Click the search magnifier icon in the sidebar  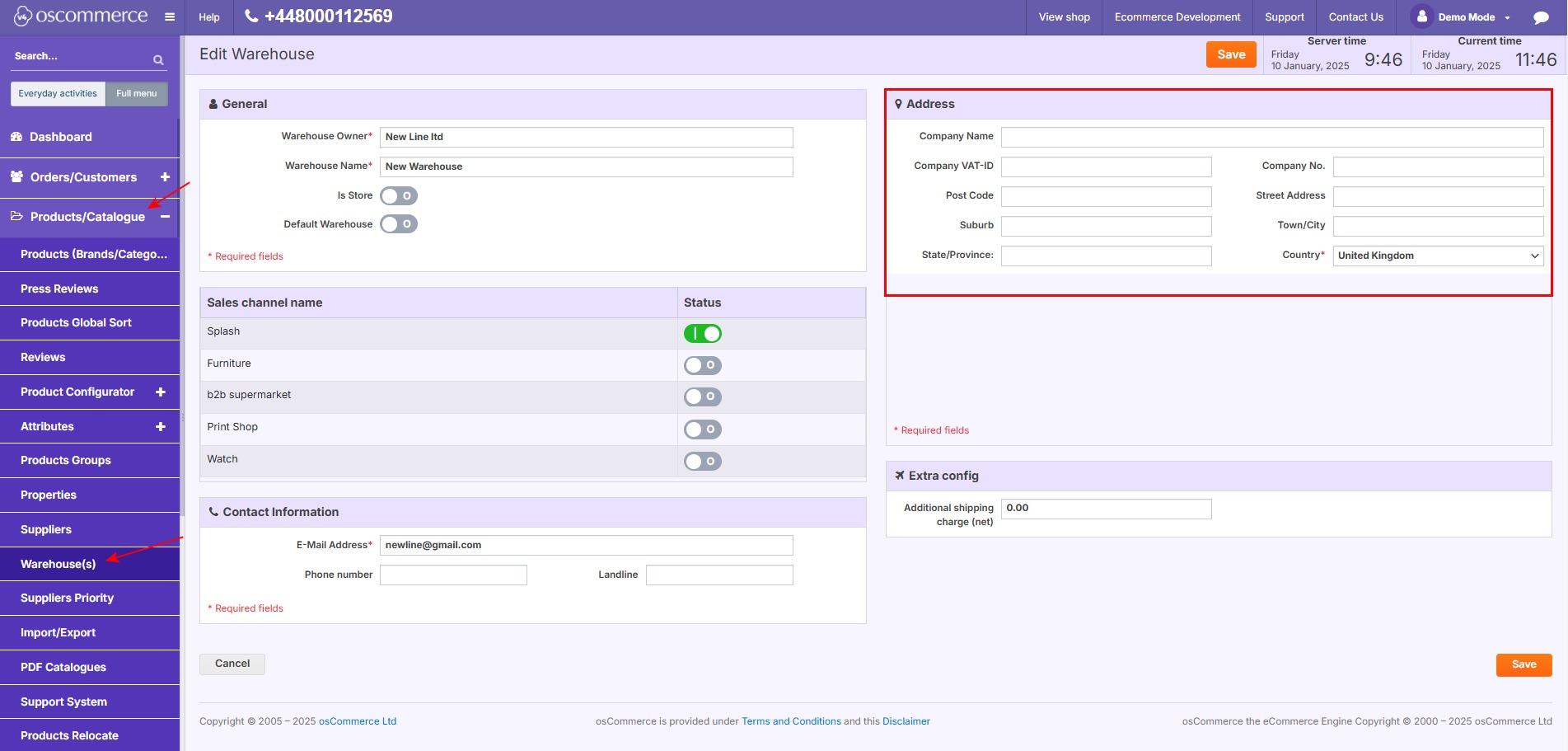[158, 59]
